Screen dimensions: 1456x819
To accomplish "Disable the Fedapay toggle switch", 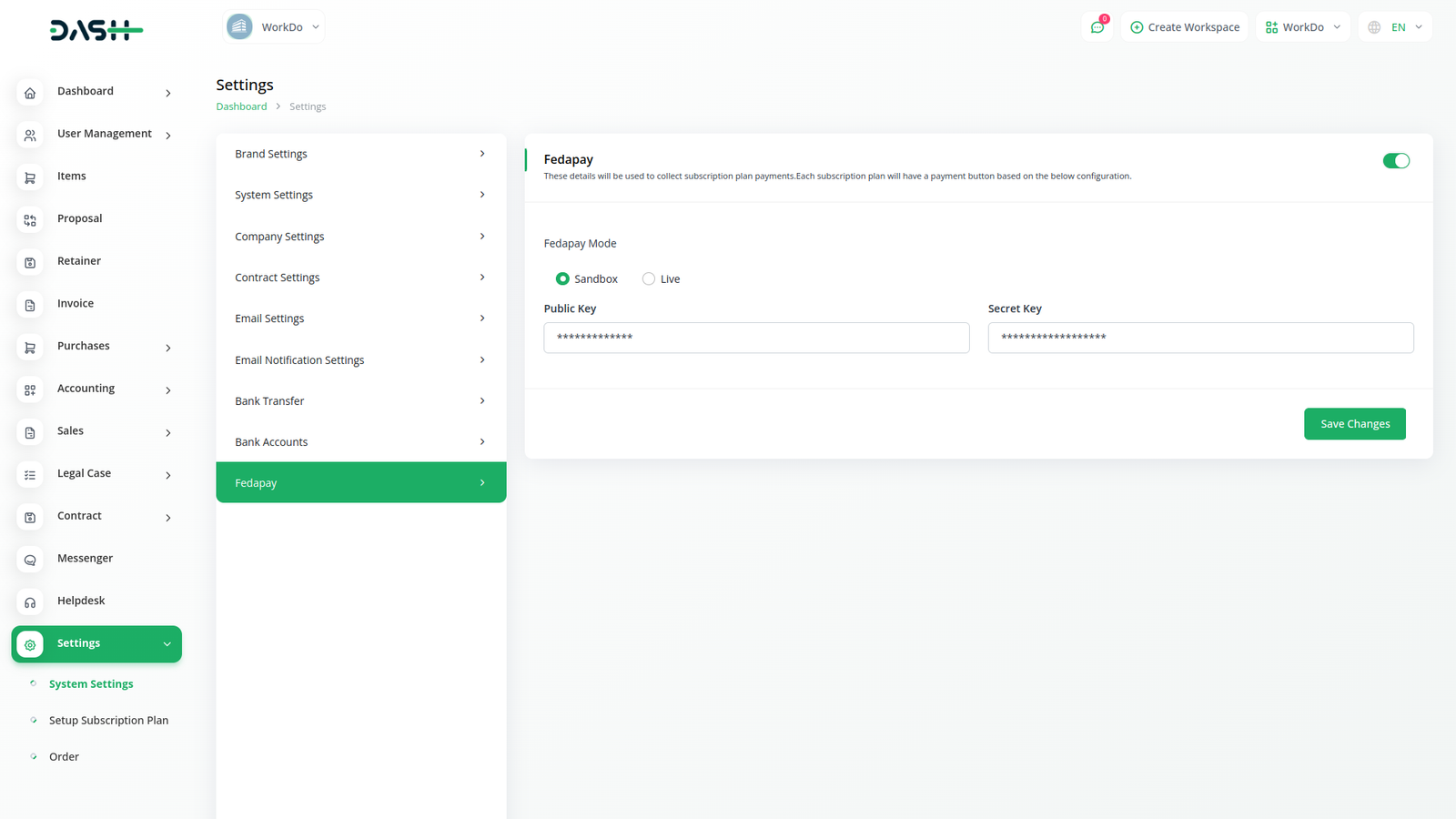I will [1395, 161].
